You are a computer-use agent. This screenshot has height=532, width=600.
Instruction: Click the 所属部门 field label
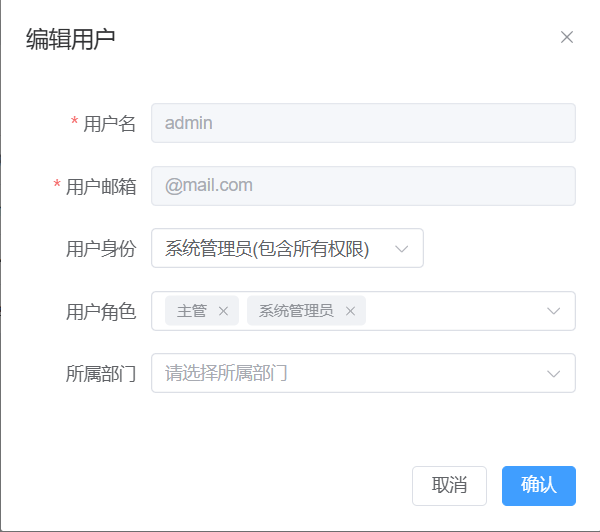tap(101, 374)
